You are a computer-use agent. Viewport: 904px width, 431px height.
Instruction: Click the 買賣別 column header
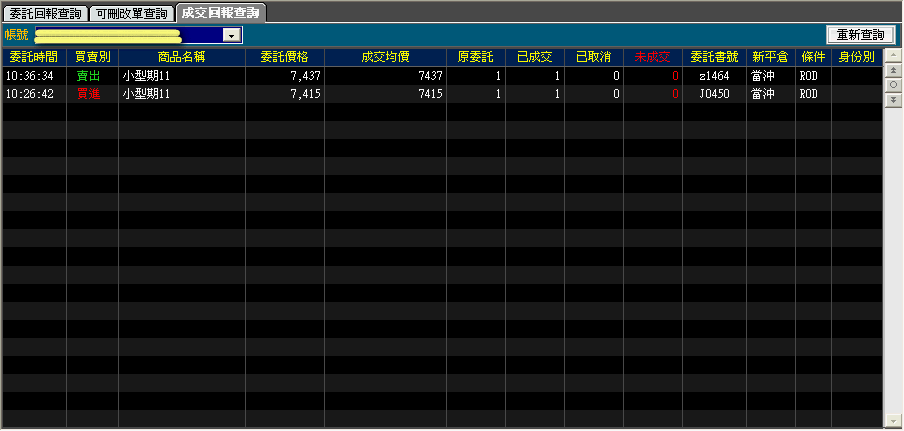tap(92, 57)
